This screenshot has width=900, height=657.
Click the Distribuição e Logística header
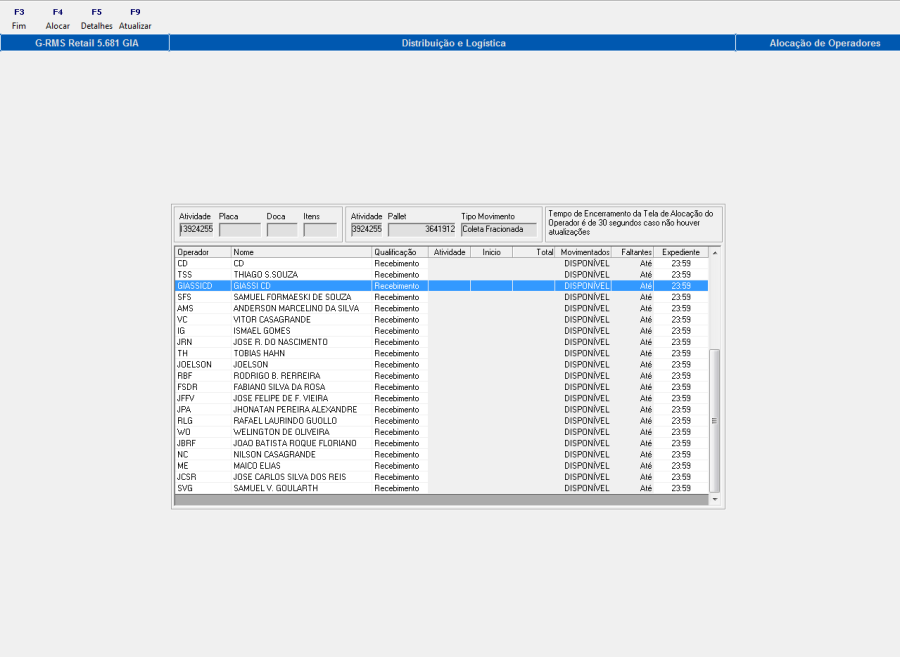453,43
